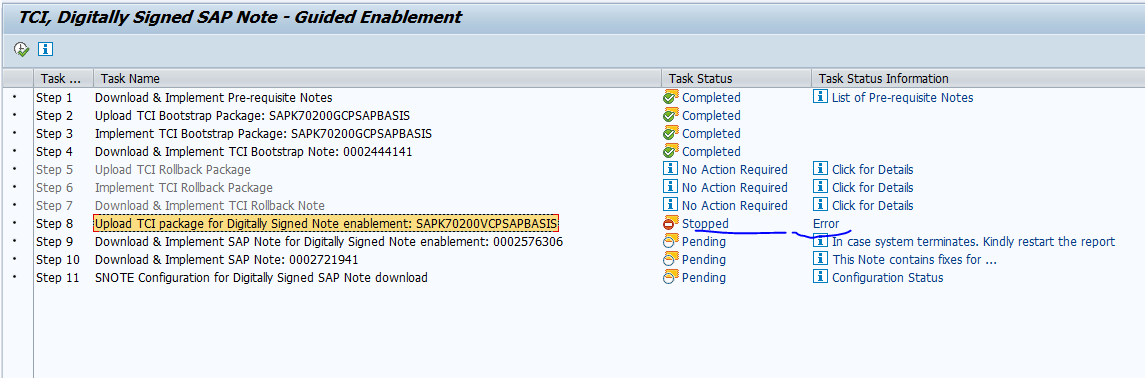Select 'Implement TCI Rollback Package' task name
Image resolution: width=1145 pixels, height=378 pixels.
[x=184, y=188]
